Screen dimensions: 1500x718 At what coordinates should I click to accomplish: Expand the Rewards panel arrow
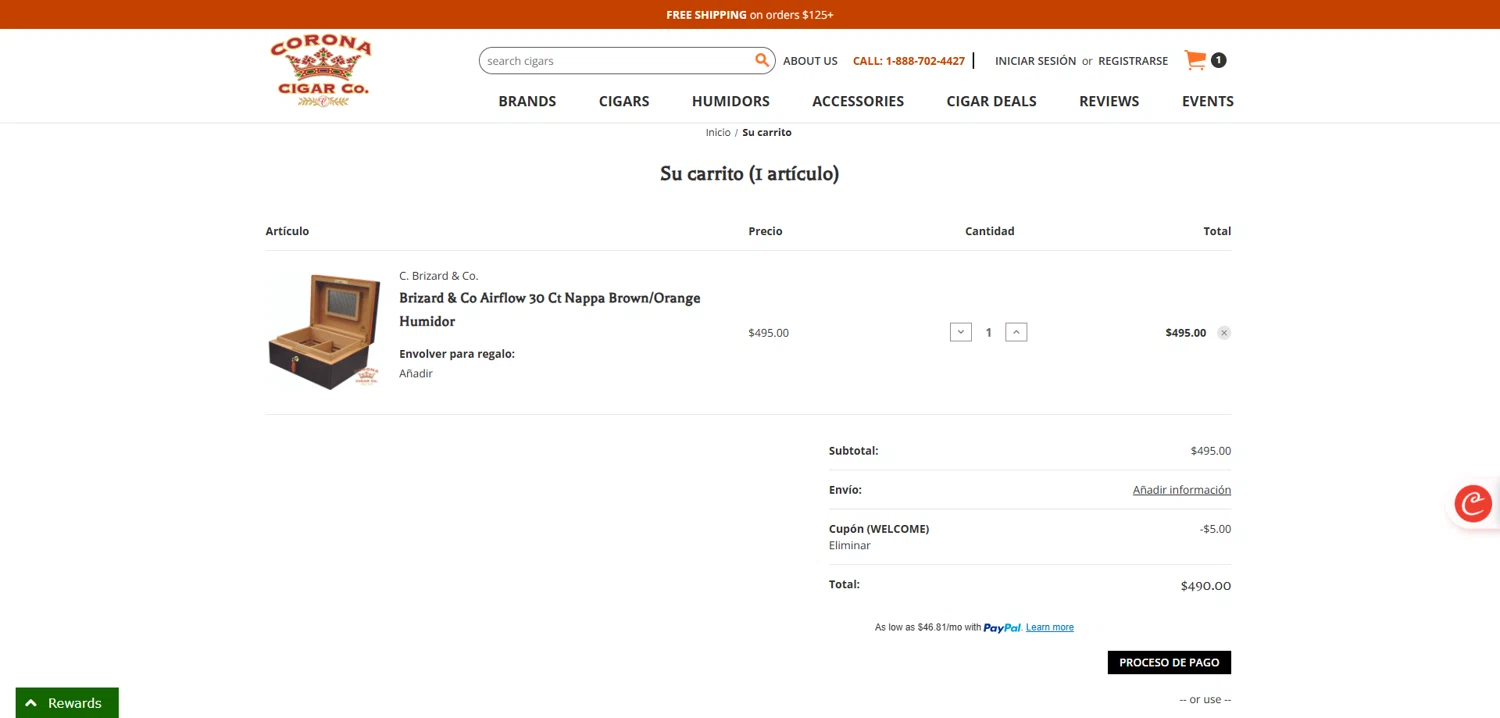(x=31, y=703)
